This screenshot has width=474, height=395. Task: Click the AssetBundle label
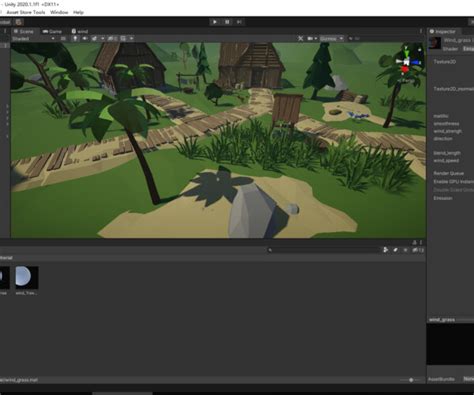pyautogui.click(x=441, y=379)
